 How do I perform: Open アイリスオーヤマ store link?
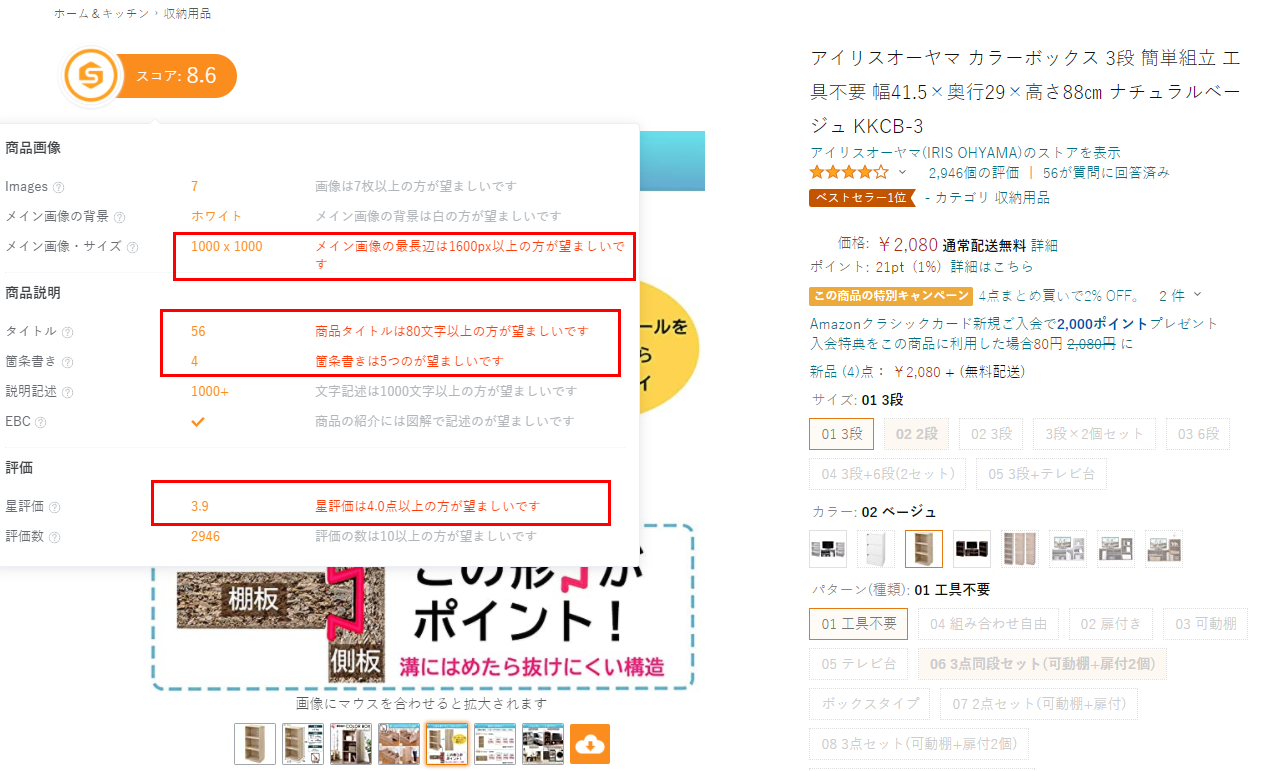965,152
